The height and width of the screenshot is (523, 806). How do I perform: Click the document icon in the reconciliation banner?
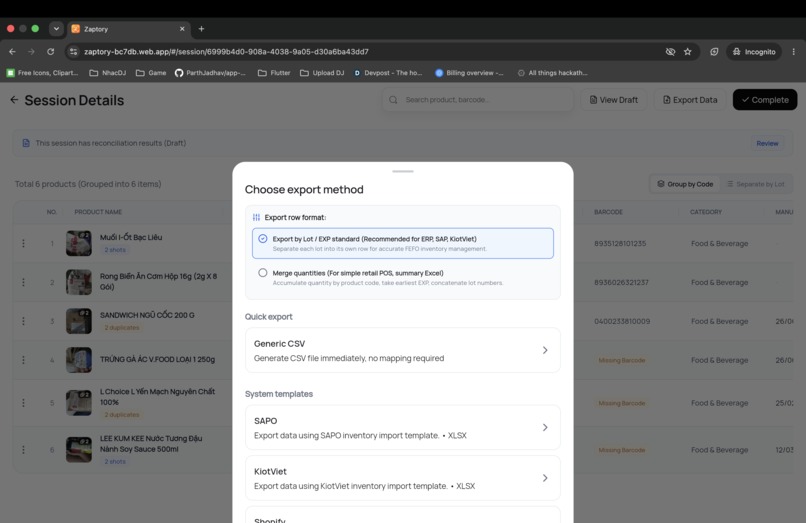pyautogui.click(x=26, y=143)
